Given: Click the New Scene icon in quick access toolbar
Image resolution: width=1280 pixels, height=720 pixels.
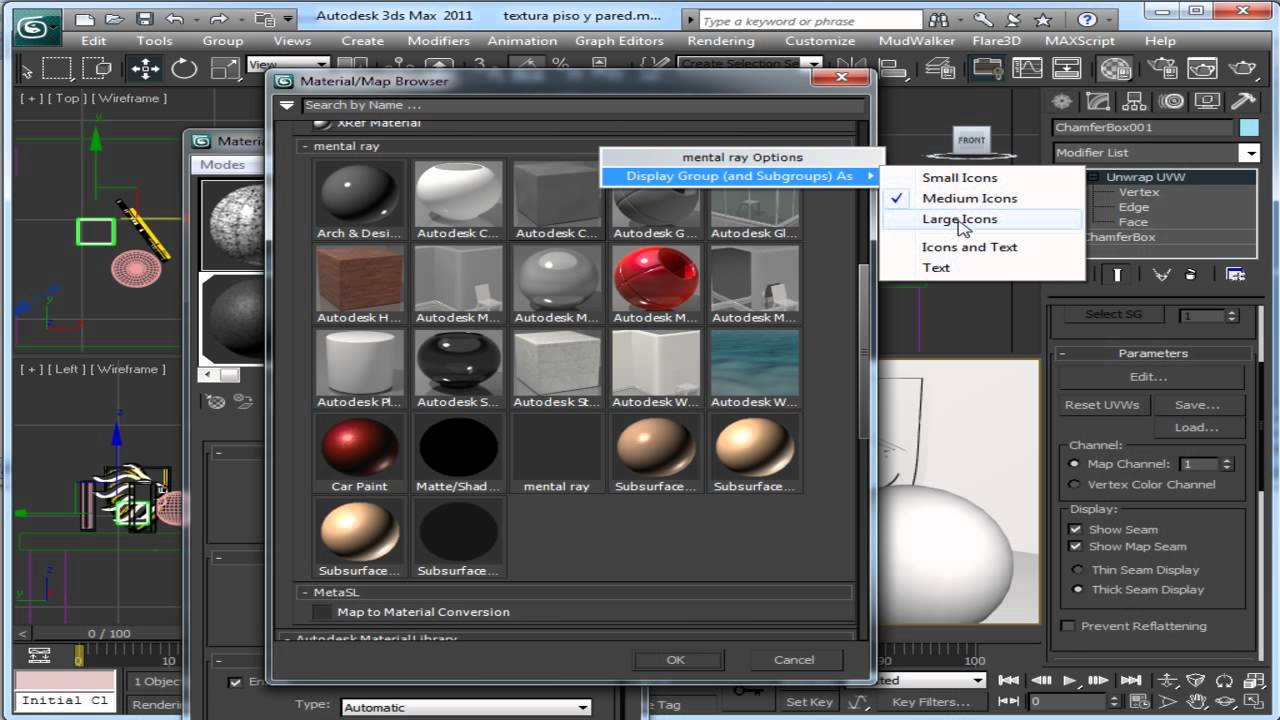Looking at the screenshot, I should coord(85,18).
